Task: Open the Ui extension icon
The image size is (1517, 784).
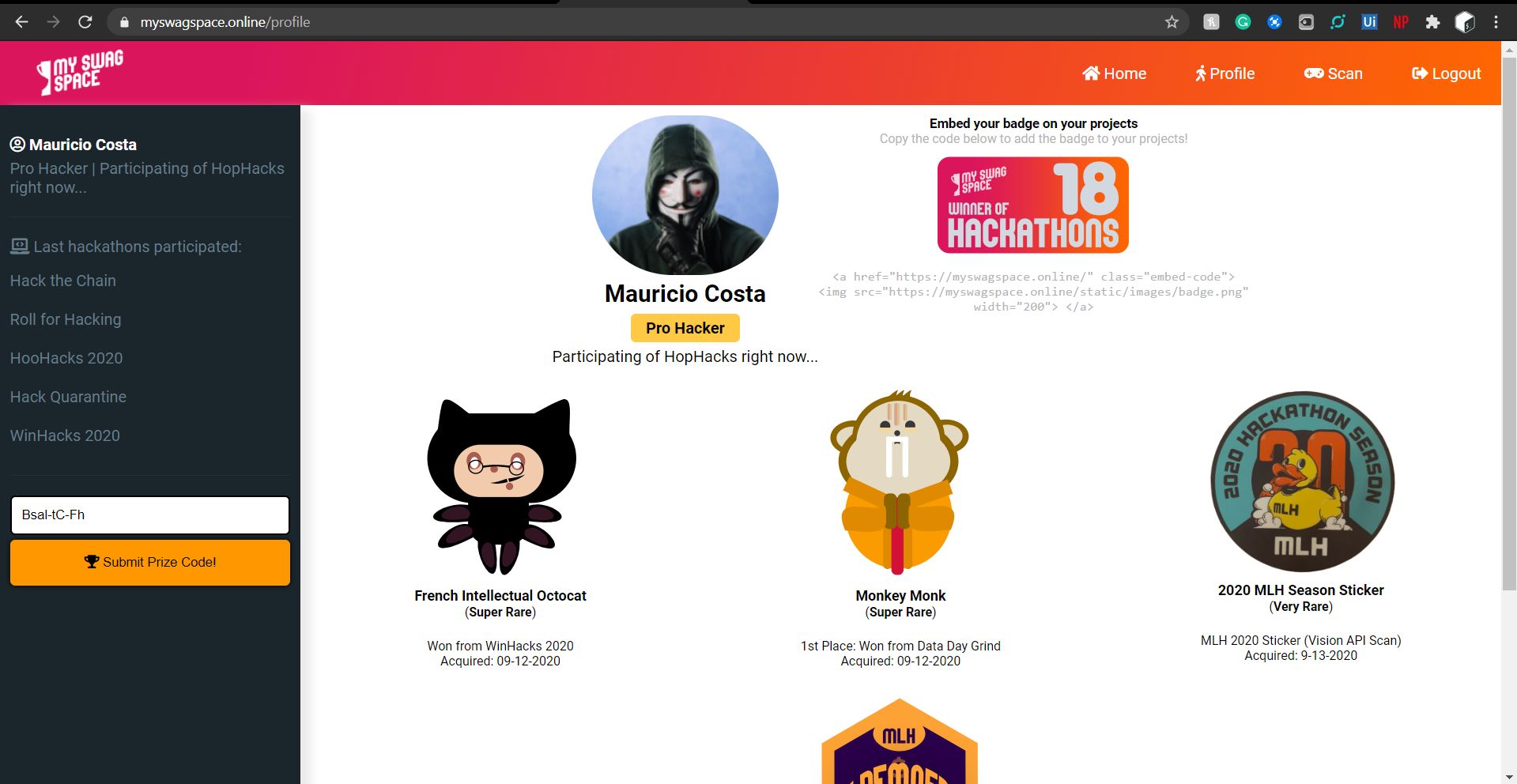Action: coord(1369,22)
